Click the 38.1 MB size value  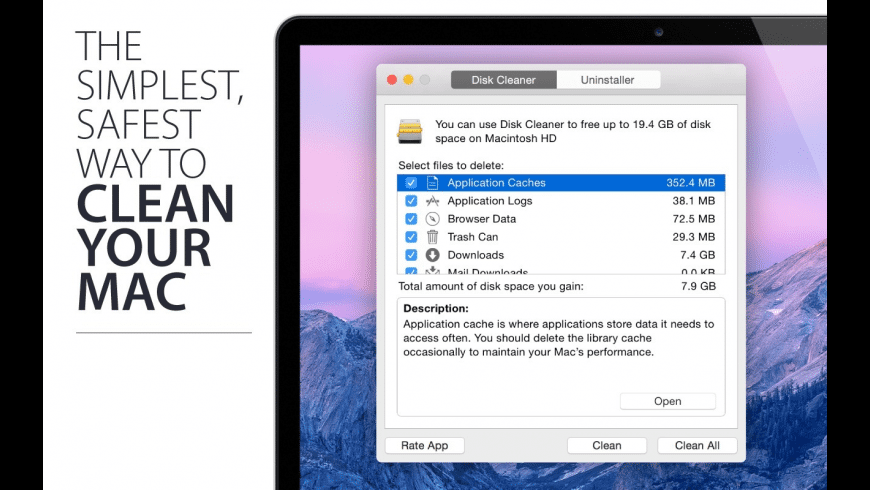pos(694,201)
